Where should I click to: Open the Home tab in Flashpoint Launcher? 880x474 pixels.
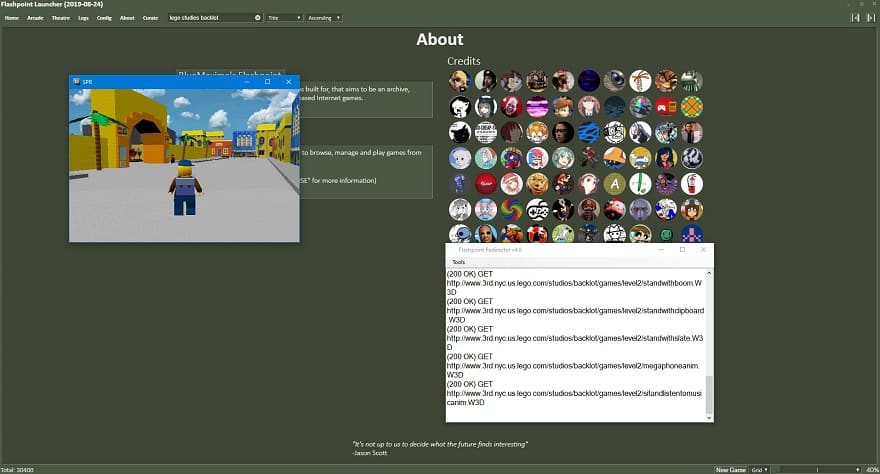click(12, 18)
